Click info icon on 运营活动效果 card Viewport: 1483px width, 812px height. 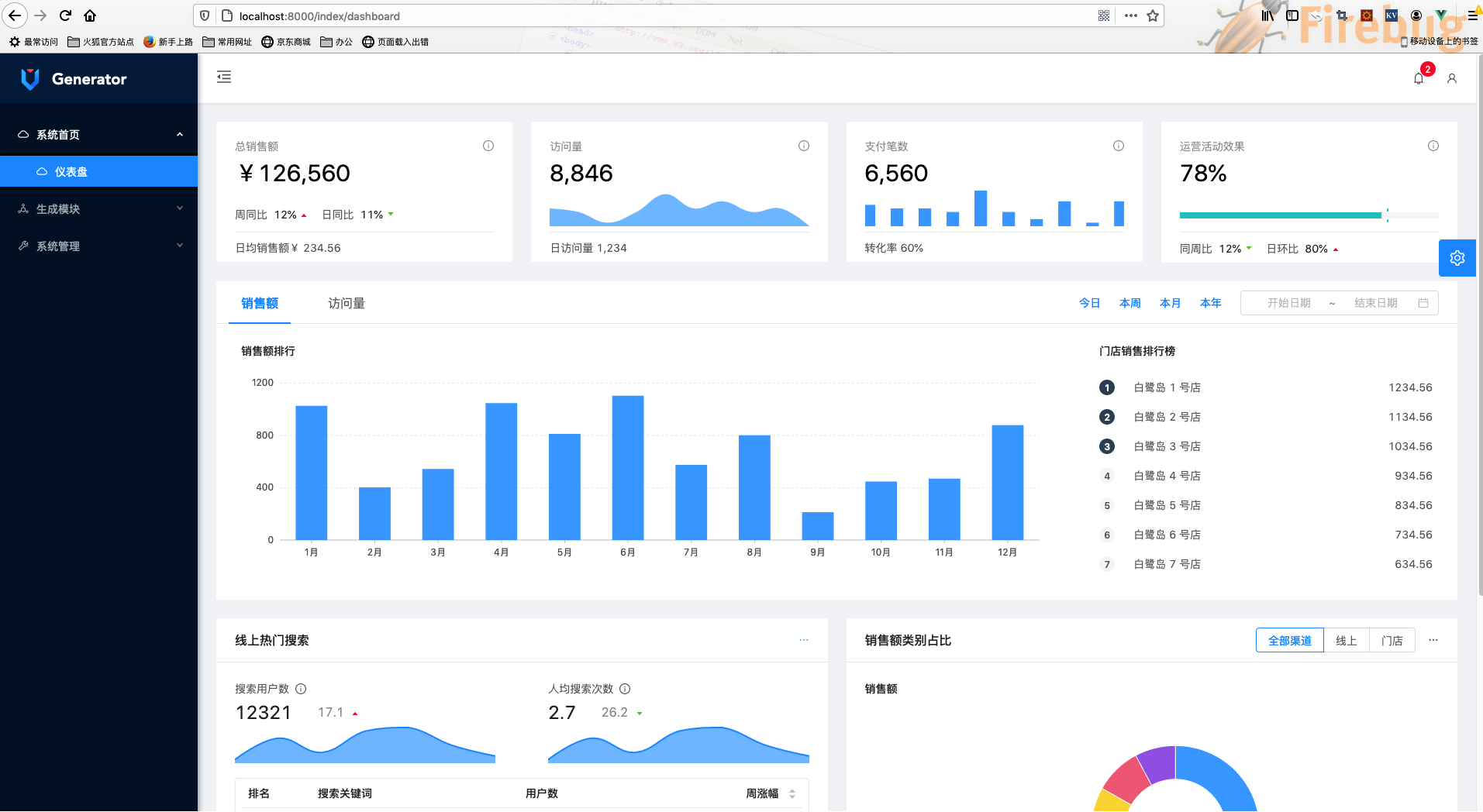coord(1433,146)
